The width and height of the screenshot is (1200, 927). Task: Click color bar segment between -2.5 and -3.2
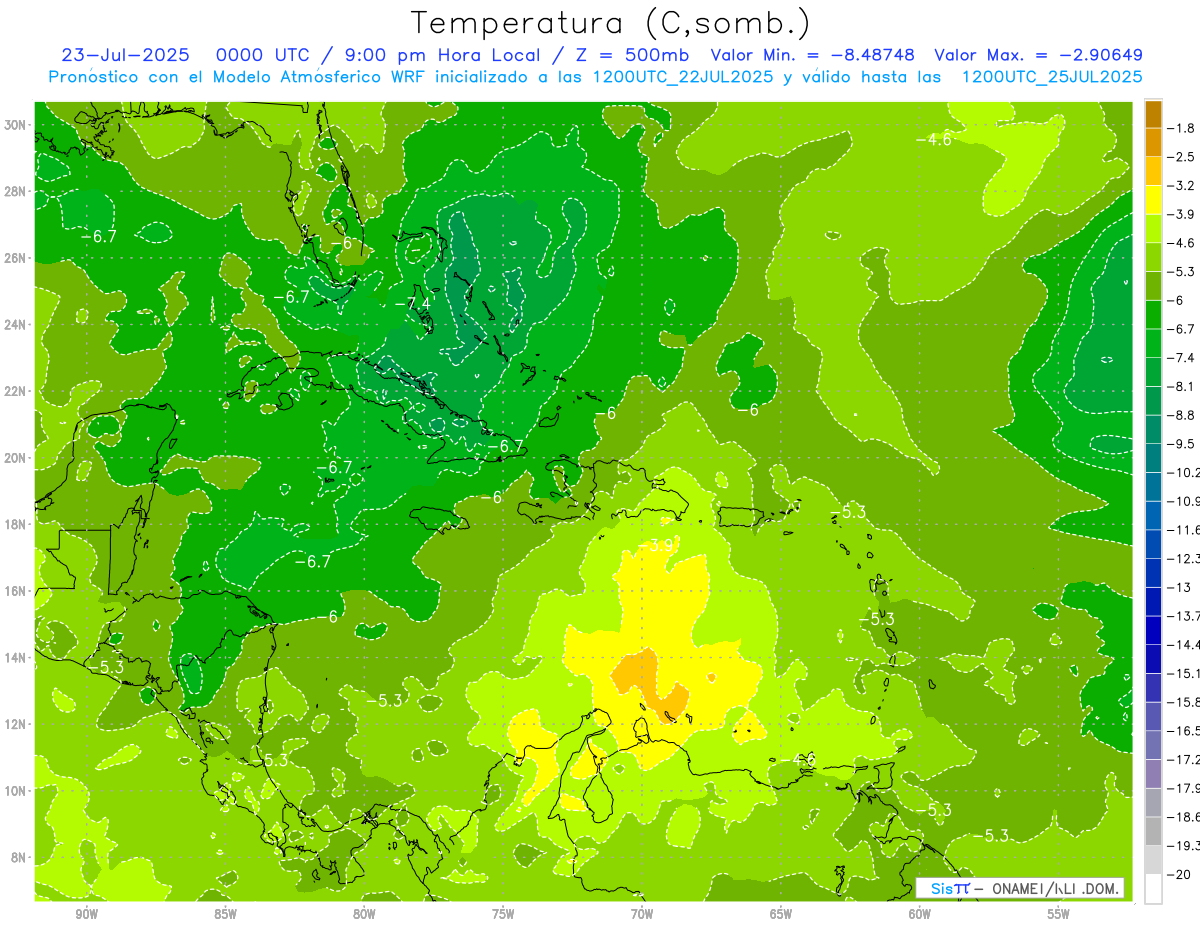[x=1153, y=171]
